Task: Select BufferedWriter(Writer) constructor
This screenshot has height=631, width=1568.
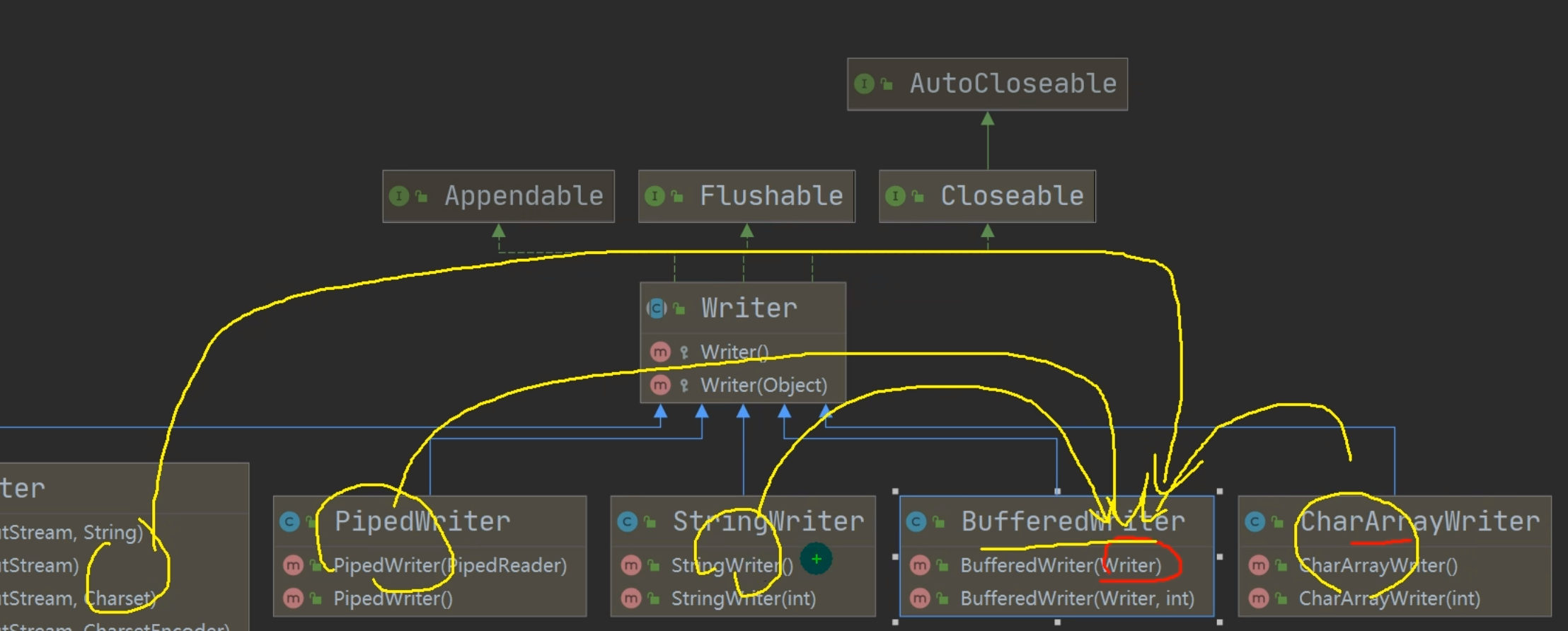Action: (x=1057, y=565)
